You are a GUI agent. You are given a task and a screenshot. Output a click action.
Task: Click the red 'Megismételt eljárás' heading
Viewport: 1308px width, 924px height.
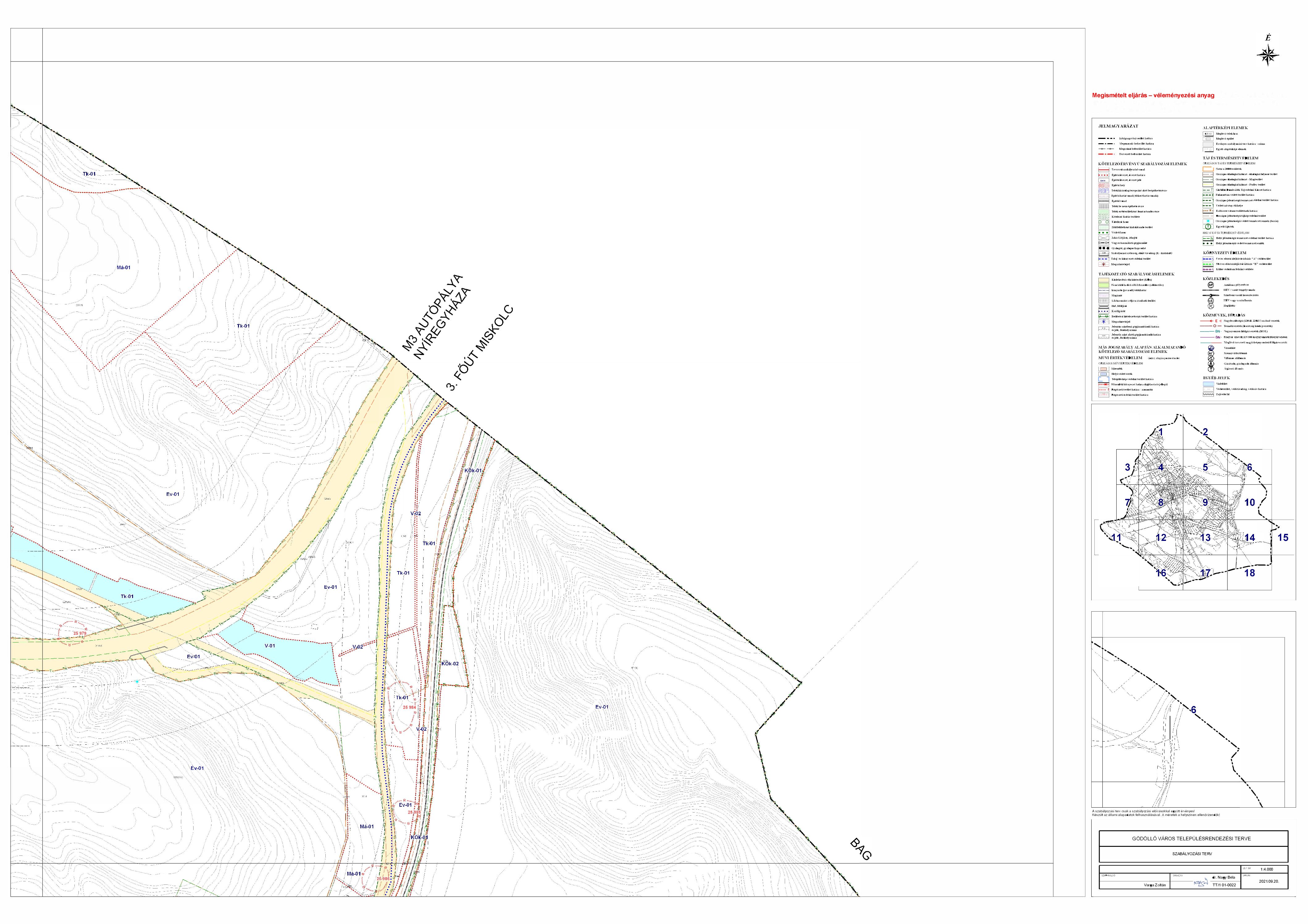[1152, 96]
